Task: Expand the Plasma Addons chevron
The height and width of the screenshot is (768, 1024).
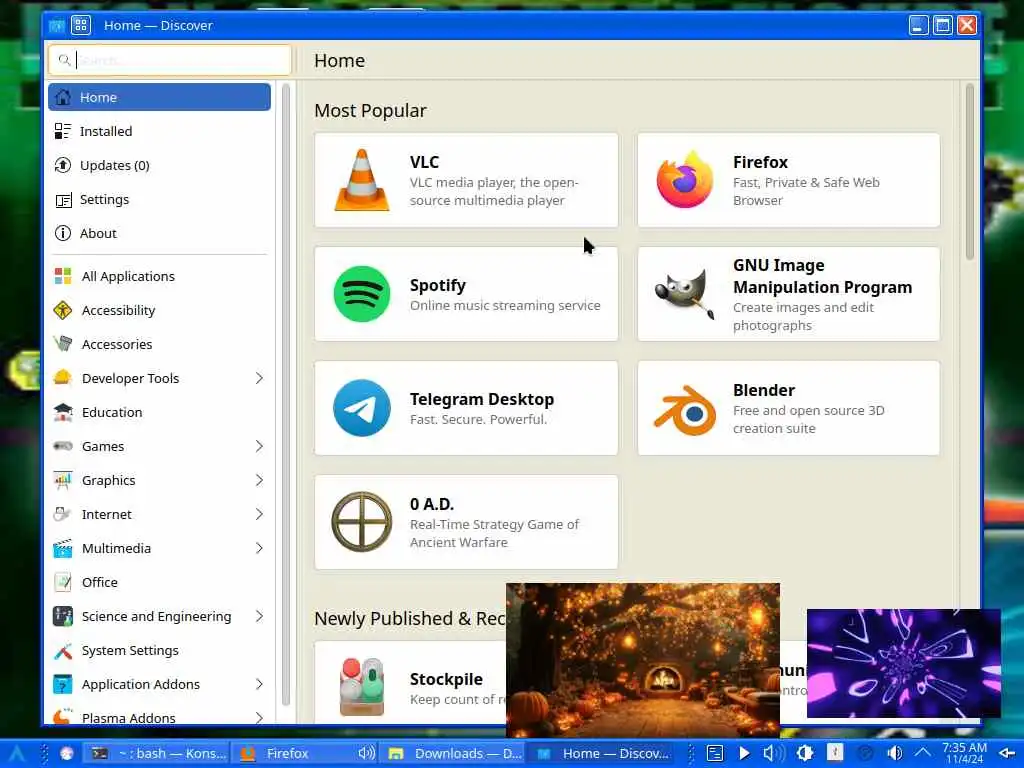Action: coord(259,717)
